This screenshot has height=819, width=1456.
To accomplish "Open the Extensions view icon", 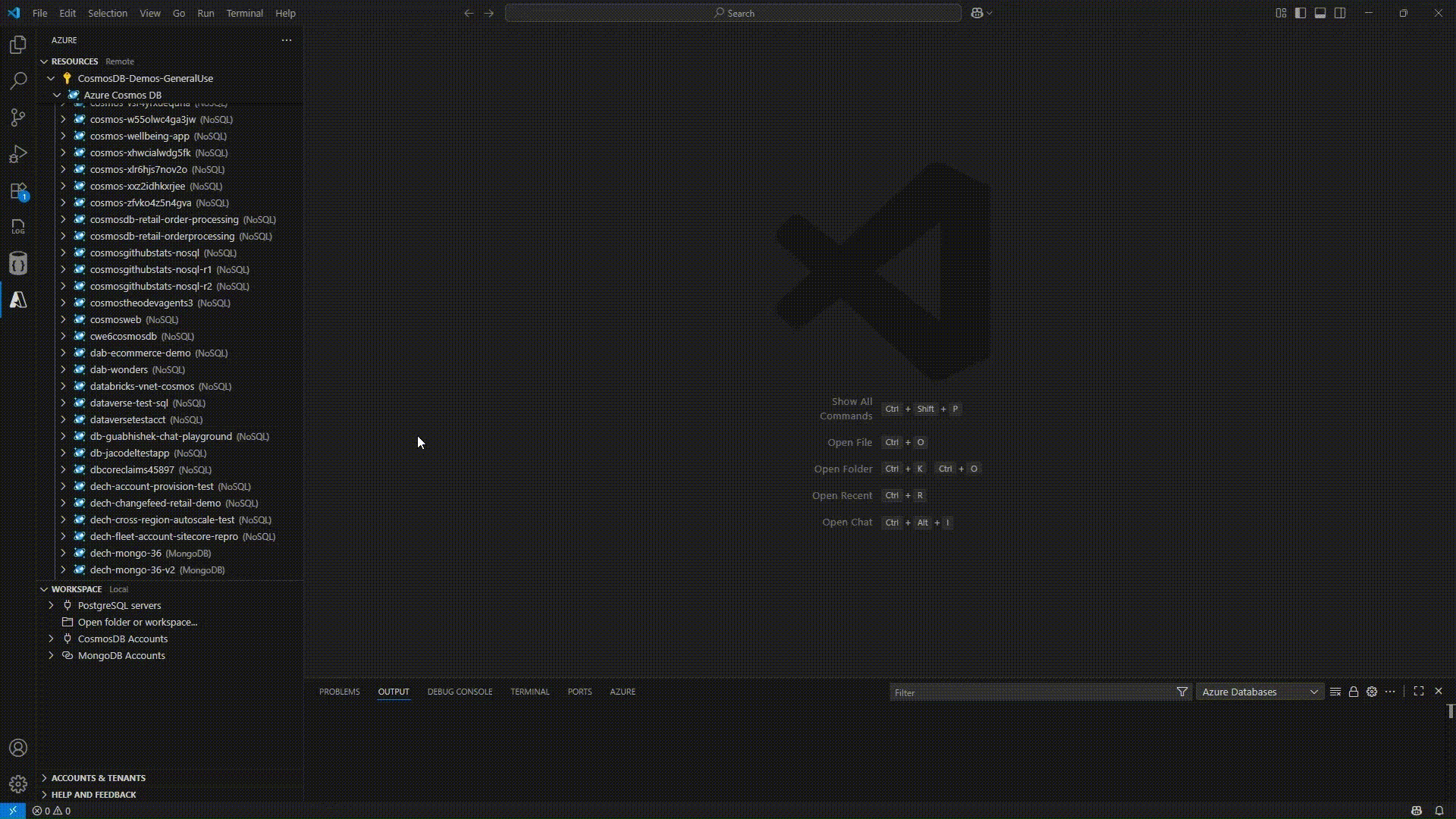I will click(18, 191).
